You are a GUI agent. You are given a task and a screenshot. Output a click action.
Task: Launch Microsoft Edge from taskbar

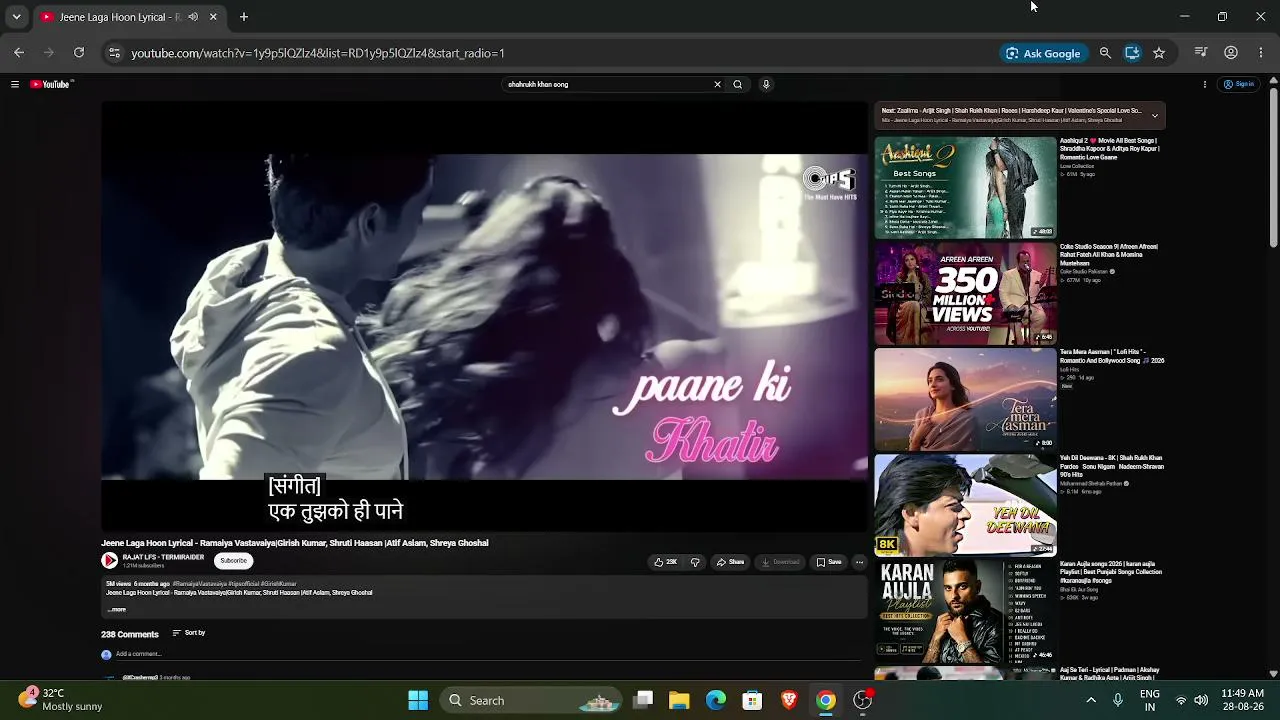tap(716, 700)
